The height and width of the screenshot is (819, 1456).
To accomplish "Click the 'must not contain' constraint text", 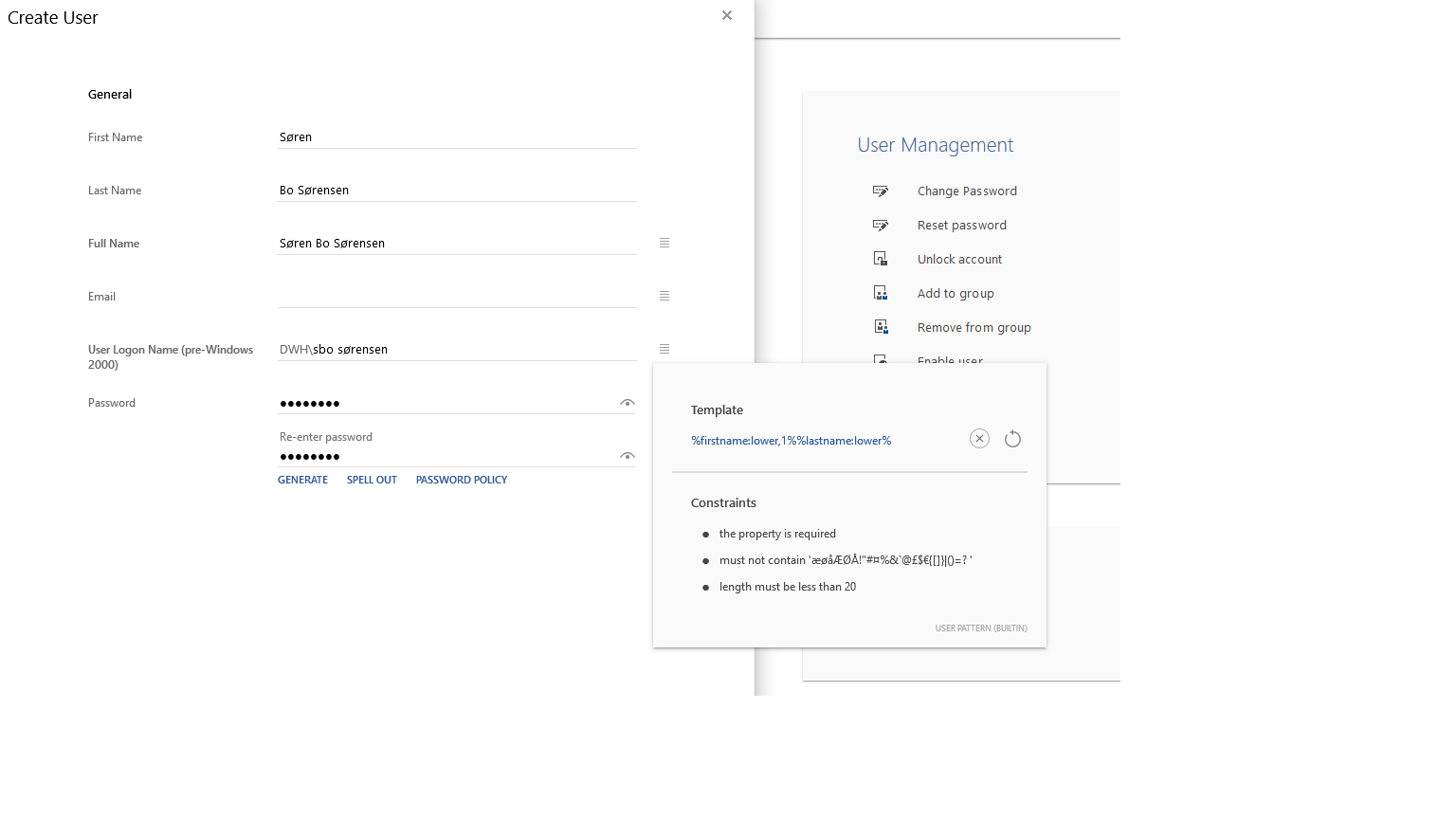I will pyautogui.click(x=846, y=560).
